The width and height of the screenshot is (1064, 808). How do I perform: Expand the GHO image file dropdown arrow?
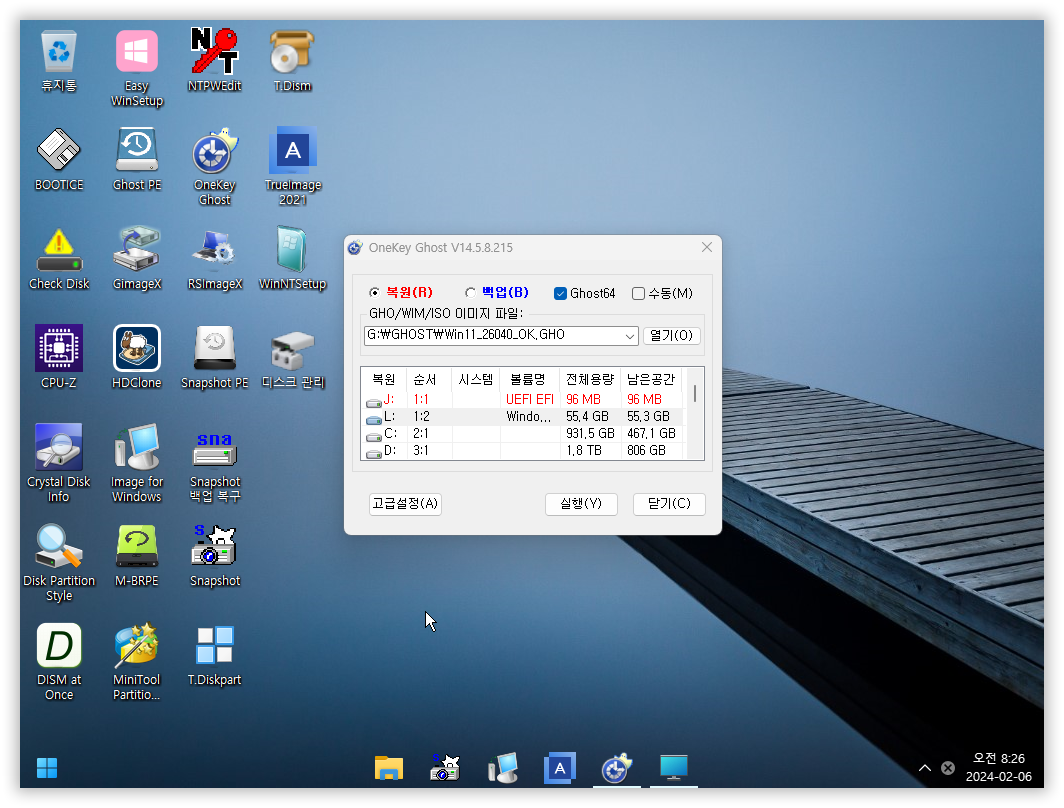pyautogui.click(x=630, y=336)
